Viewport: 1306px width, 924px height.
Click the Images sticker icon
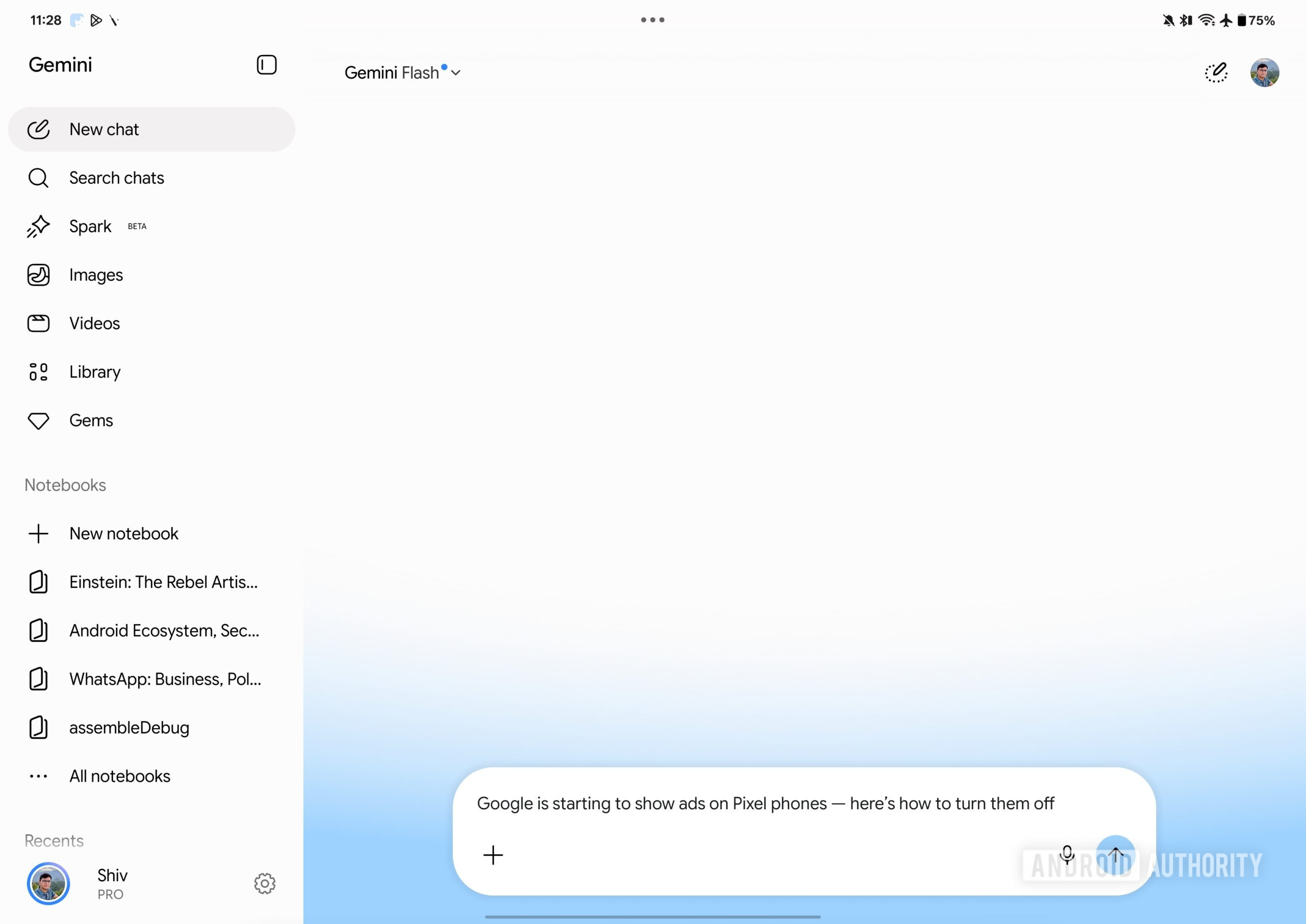38,275
